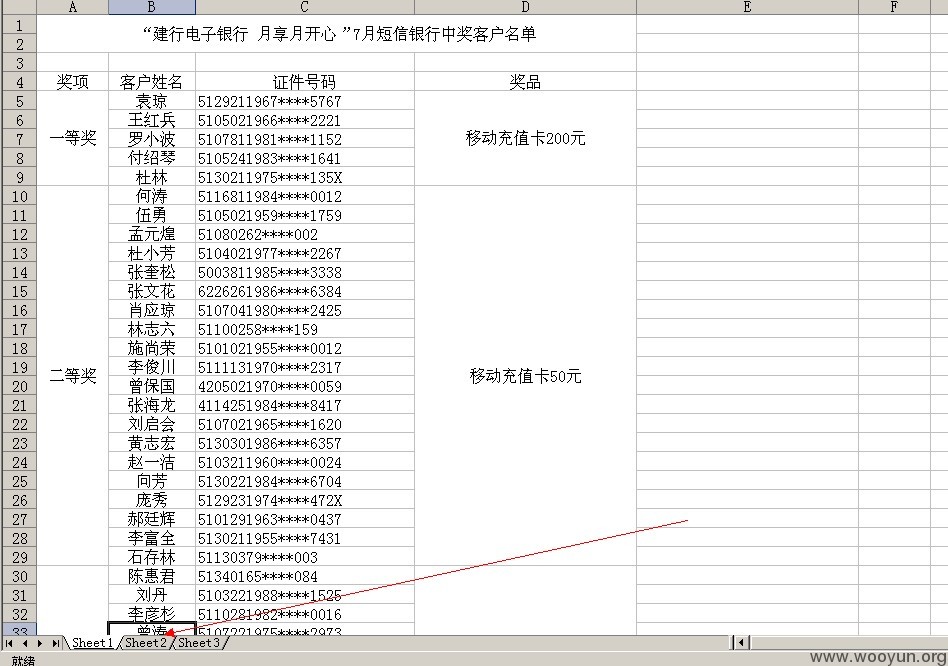This screenshot has height=666, width=948.
Task: Click the name cell 林志六
Action: point(152,329)
